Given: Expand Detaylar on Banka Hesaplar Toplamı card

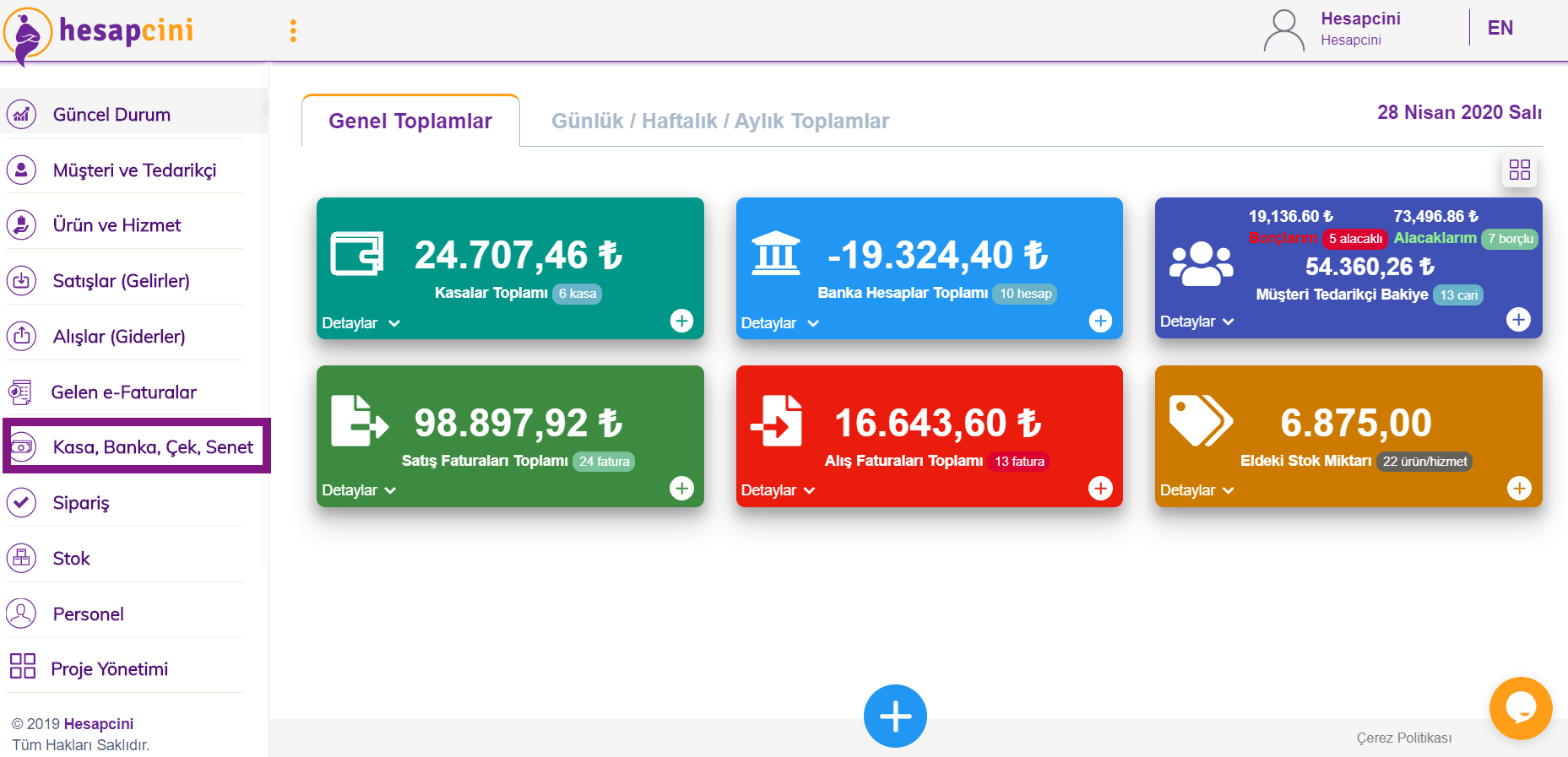Looking at the screenshot, I should [x=779, y=323].
